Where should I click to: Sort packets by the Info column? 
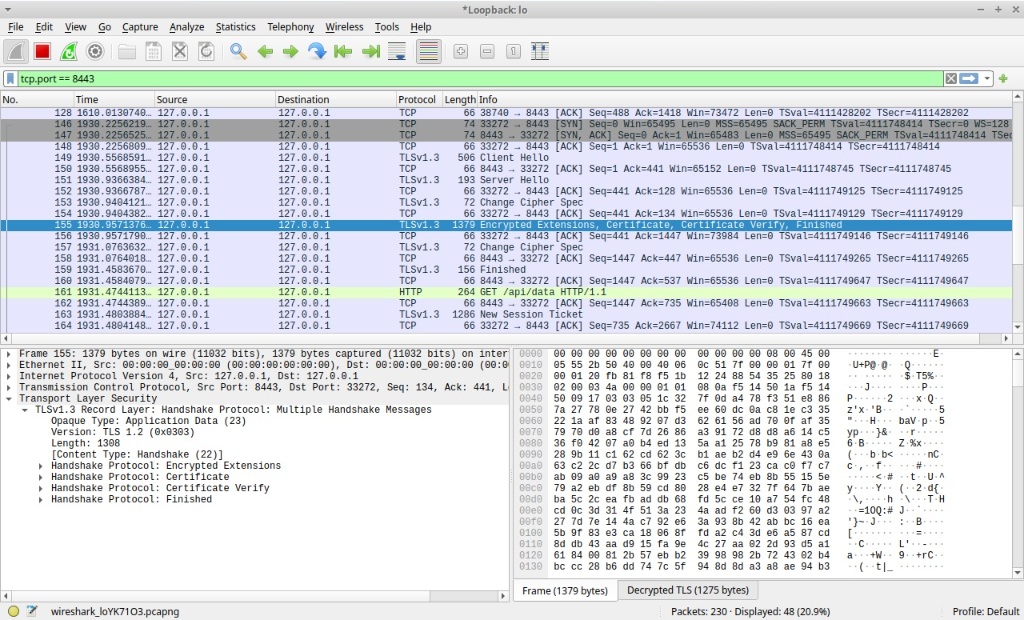(x=744, y=99)
